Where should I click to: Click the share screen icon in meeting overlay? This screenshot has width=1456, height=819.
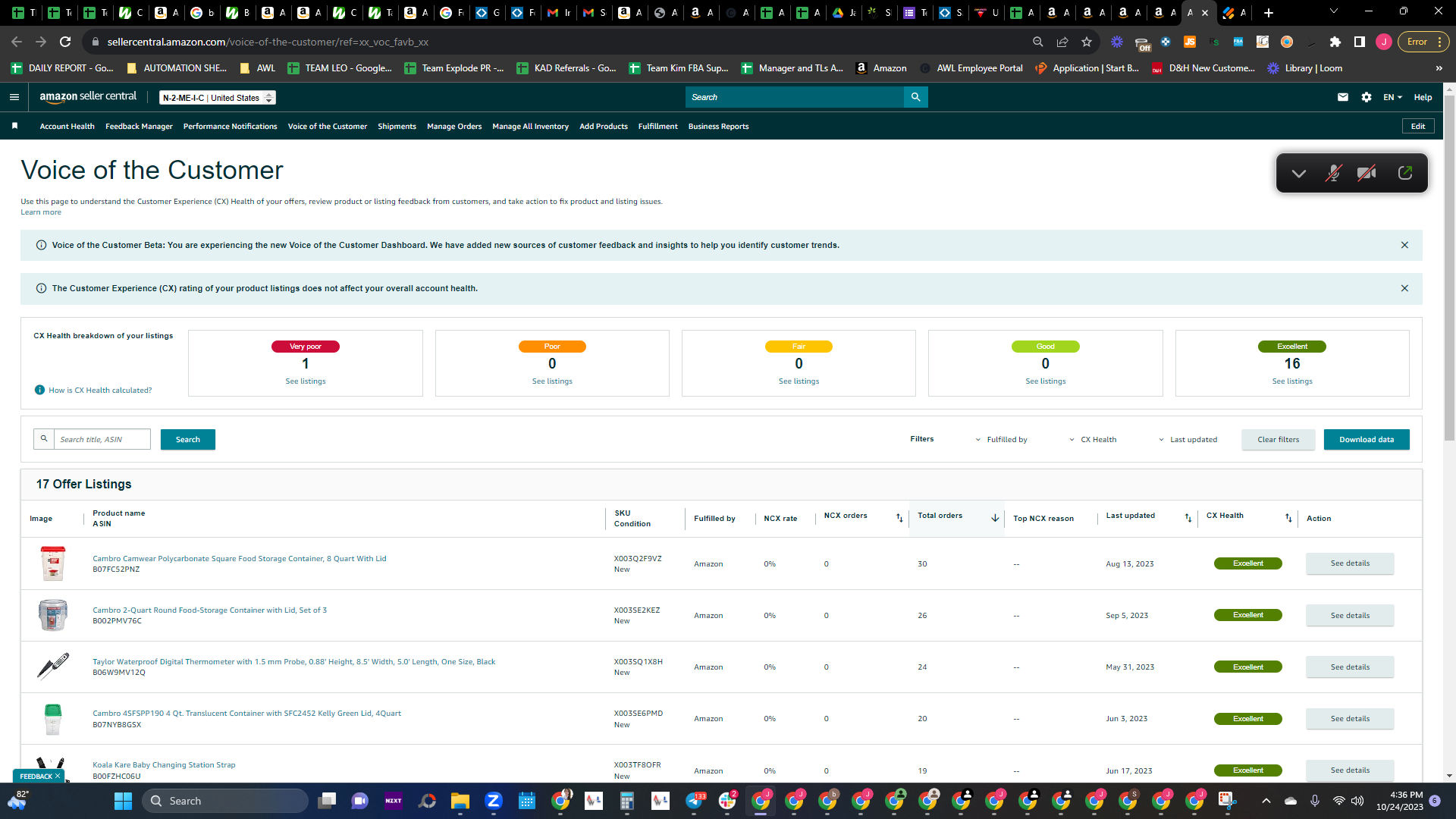click(1404, 173)
